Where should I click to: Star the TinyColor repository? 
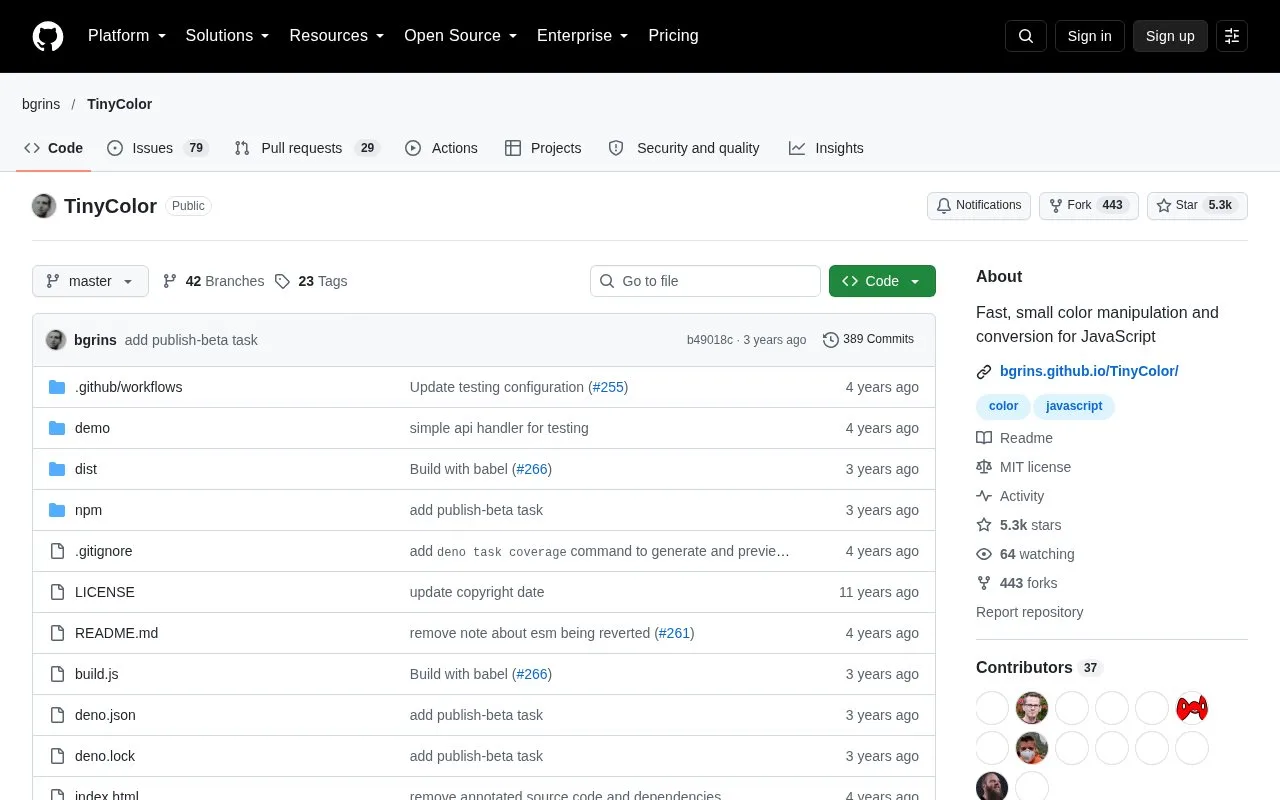coord(1197,206)
